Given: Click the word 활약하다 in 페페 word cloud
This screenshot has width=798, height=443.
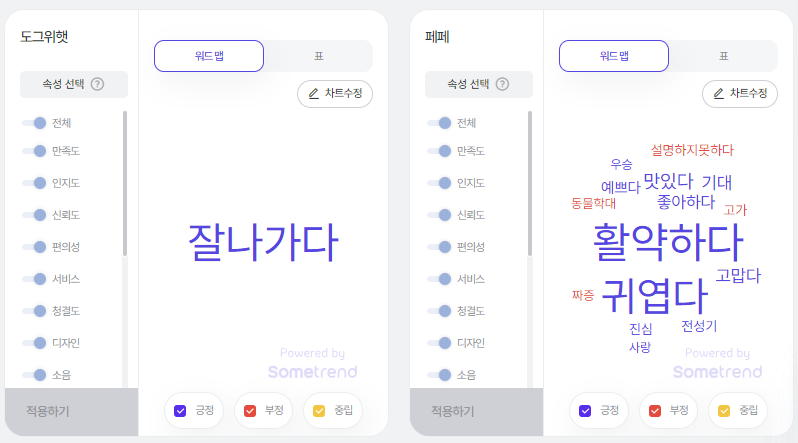Looking at the screenshot, I should click(668, 242).
